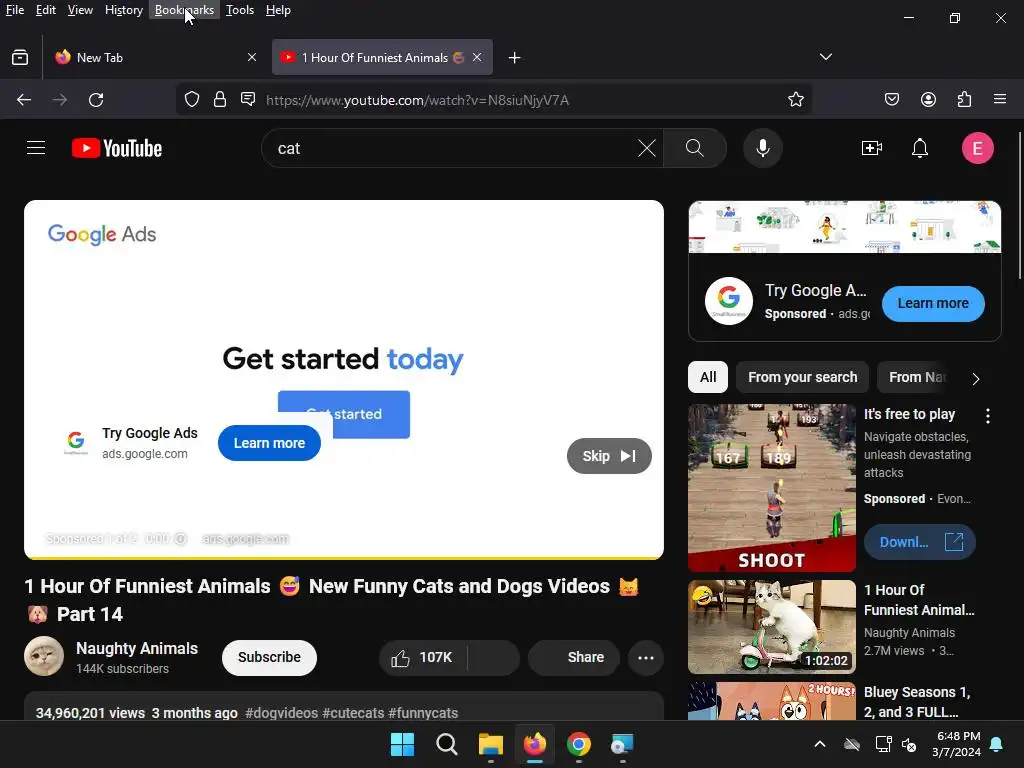
Task: Open the Naughty Animals channel name
Action: pyautogui.click(x=137, y=648)
